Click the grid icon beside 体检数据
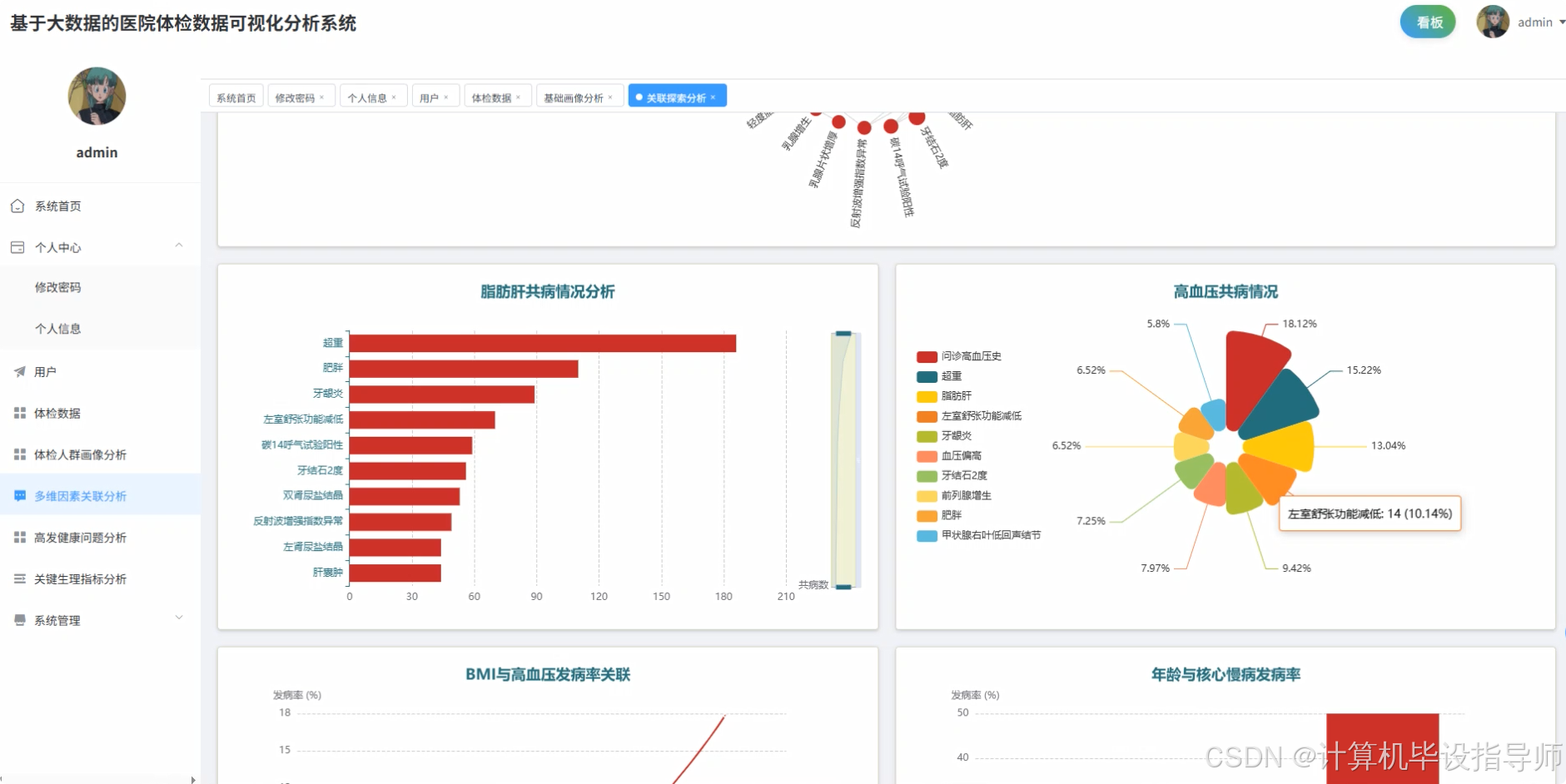1566x784 pixels. click(x=19, y=413)
